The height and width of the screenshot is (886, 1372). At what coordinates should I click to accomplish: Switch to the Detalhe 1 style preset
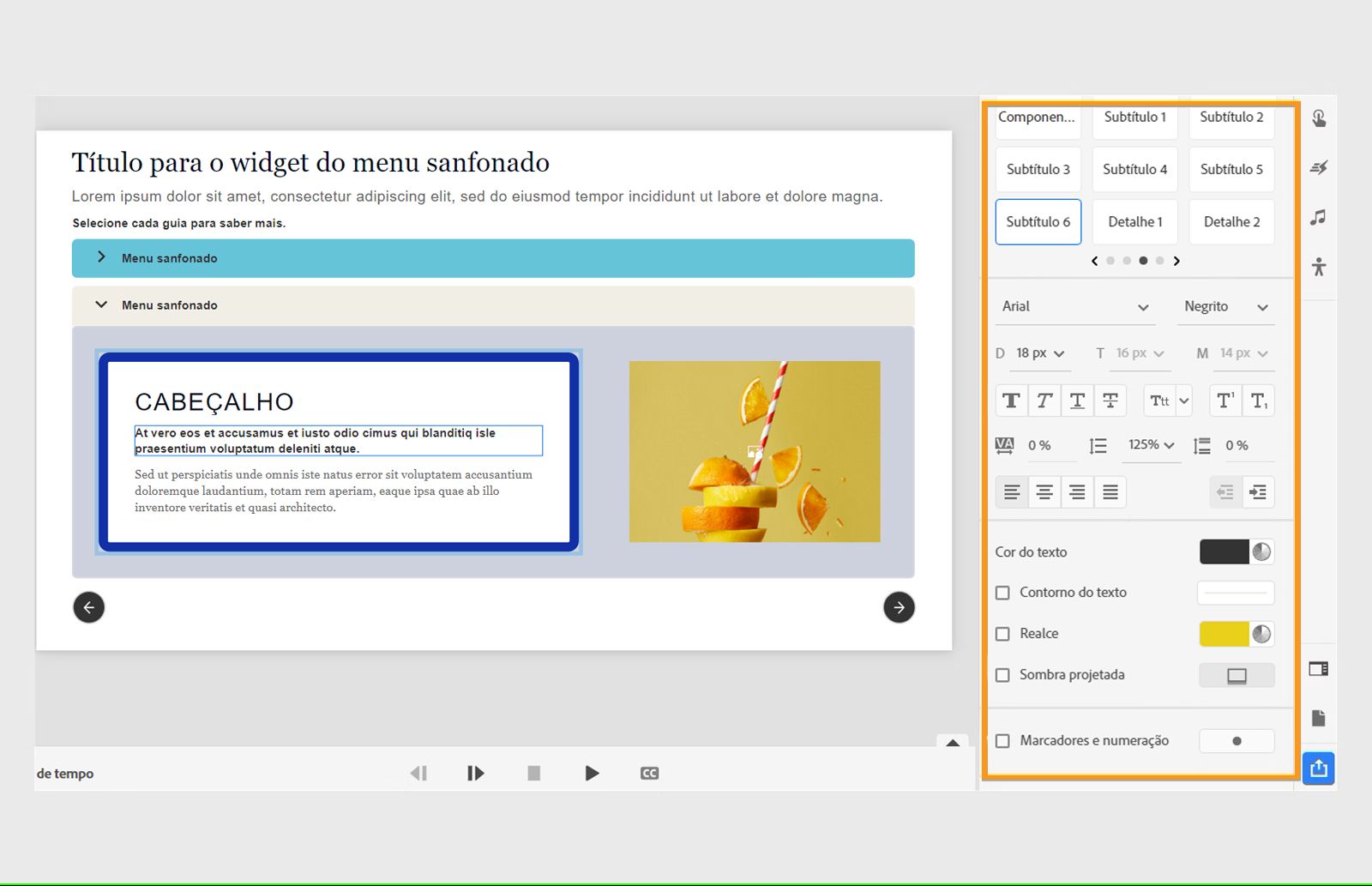click(1134, 221)
